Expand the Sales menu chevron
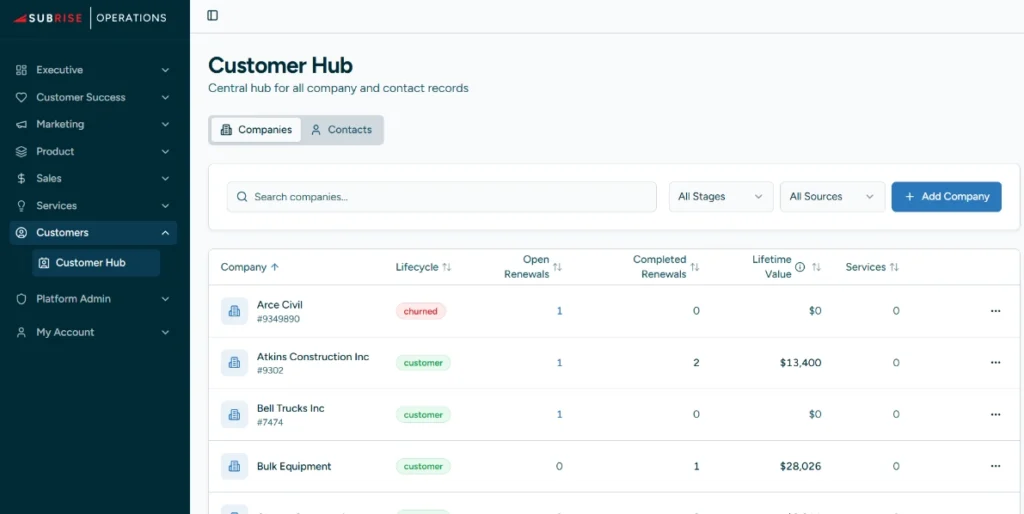 click(165, 178)
